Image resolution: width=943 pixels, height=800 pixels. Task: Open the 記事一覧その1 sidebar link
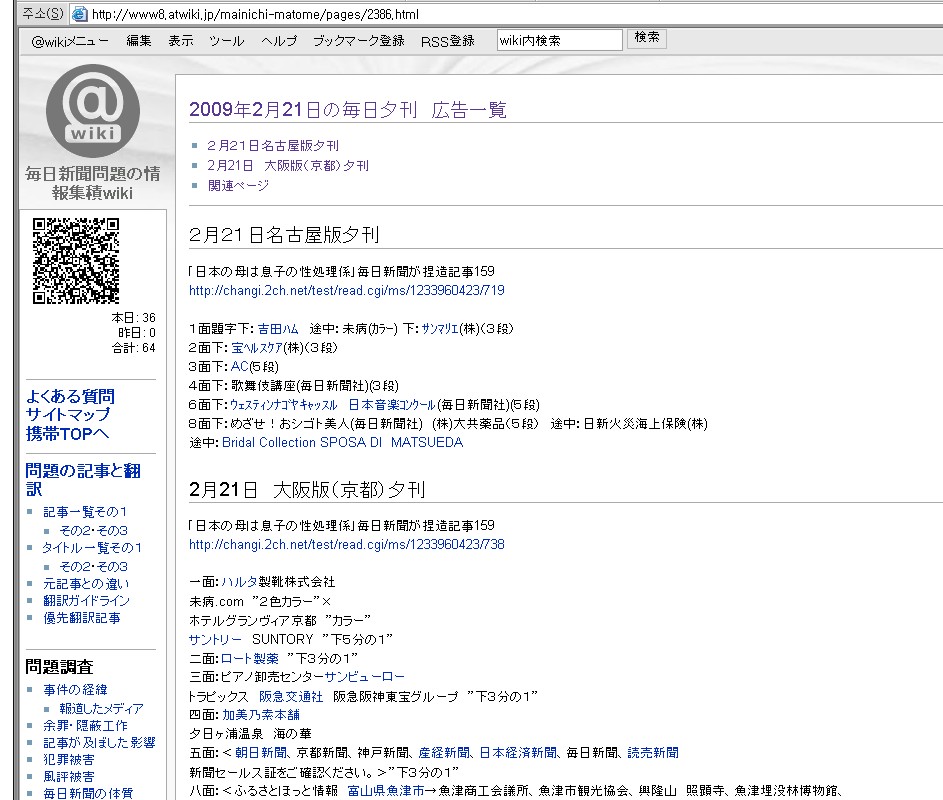85,512
